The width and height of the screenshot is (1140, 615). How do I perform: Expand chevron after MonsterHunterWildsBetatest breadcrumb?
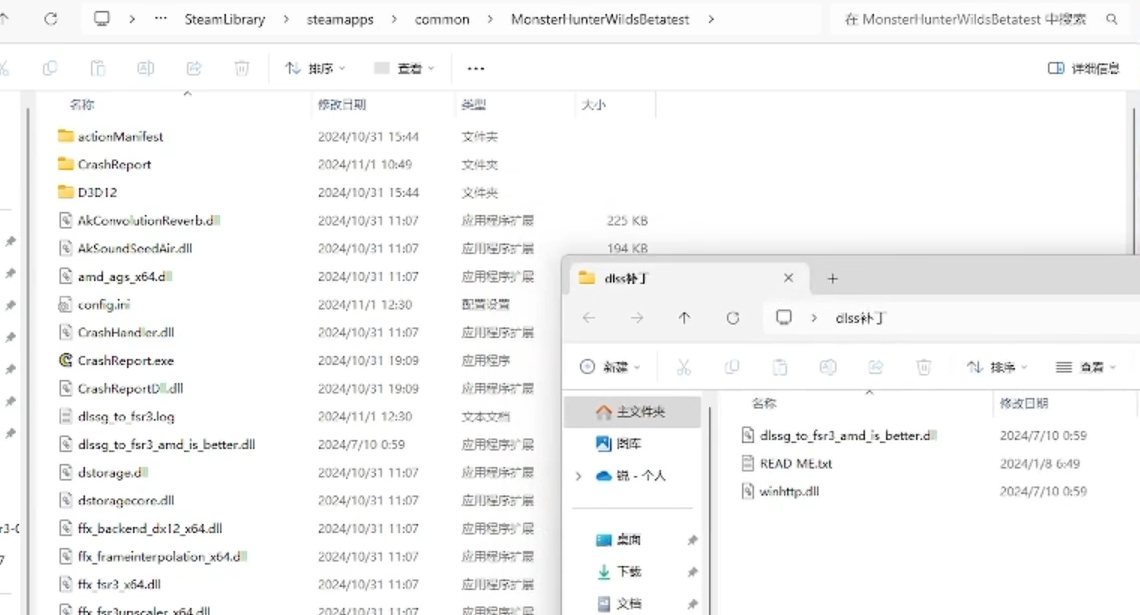tap(710, 20)
